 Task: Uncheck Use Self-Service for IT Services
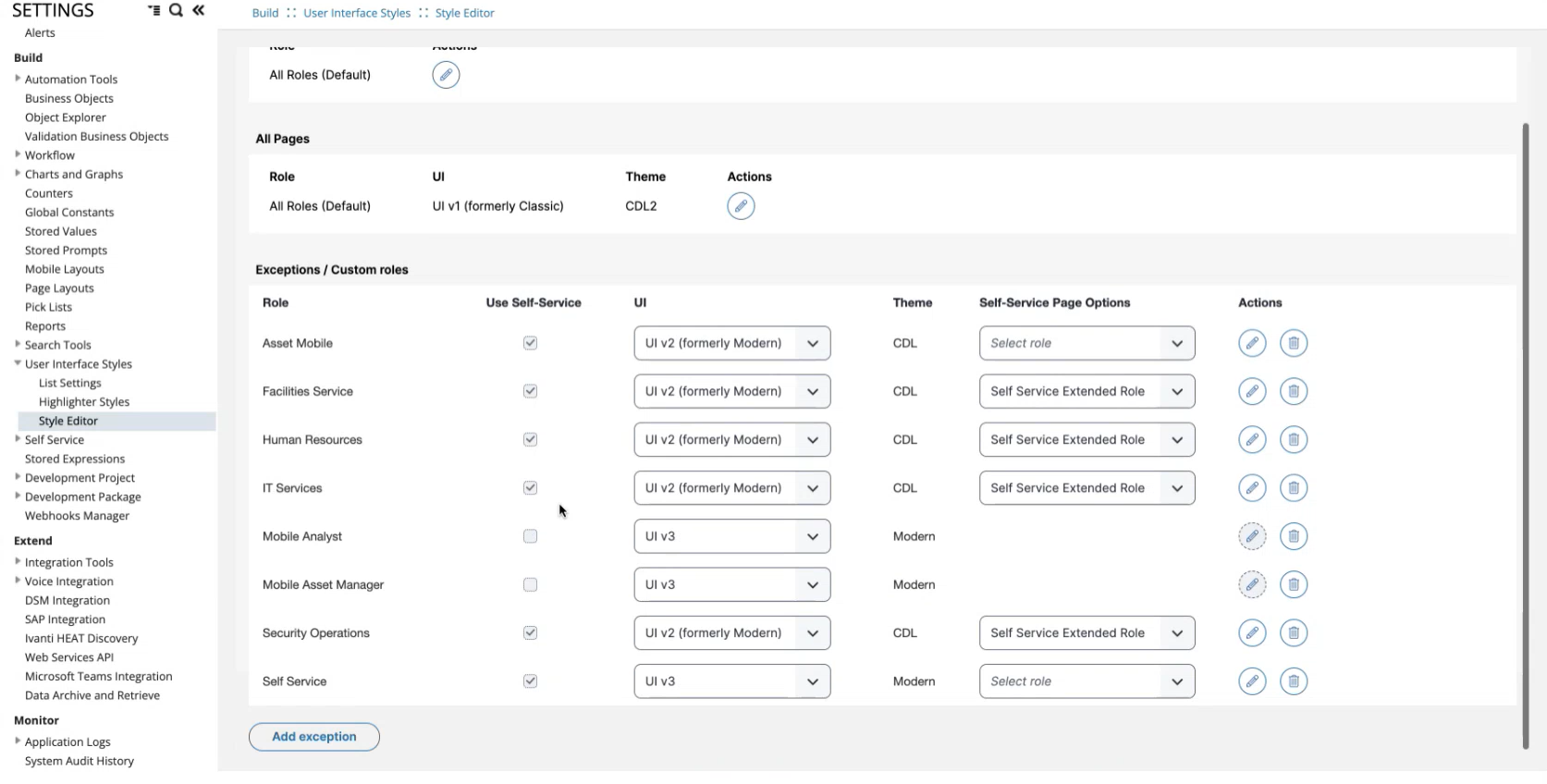click(x=530, y=488)
